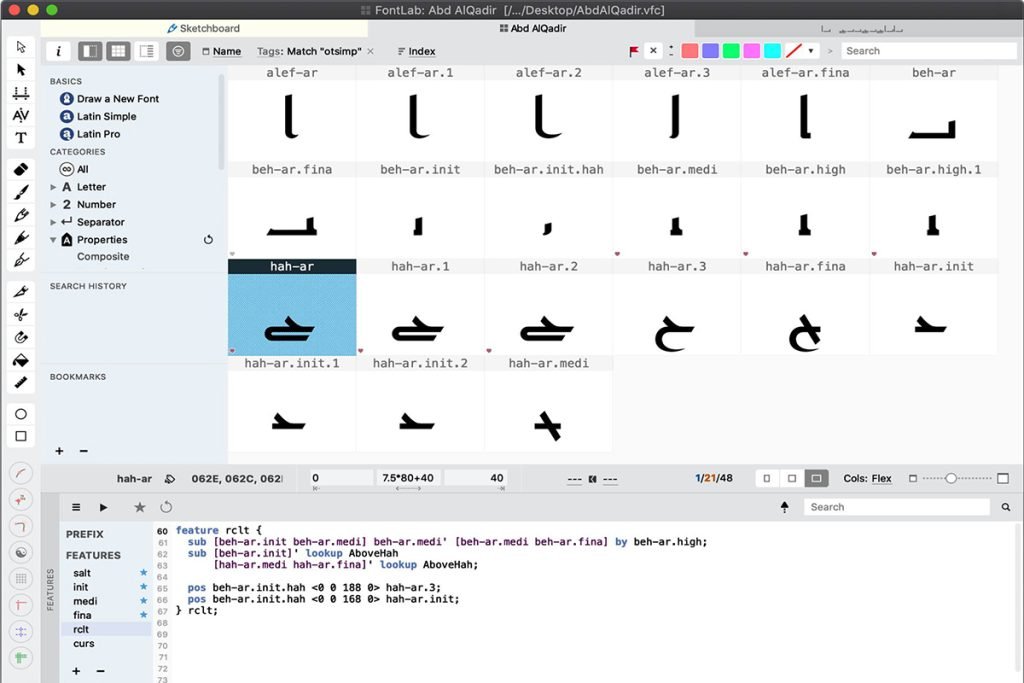Open the color flag dropdown arrow
Viewport: 1024px width, 683px height.
pyautogui.click(x=811, y=51)
